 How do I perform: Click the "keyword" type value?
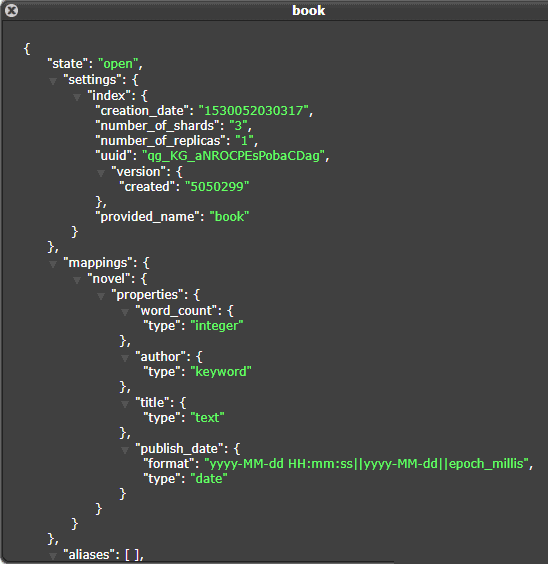click(x=221, y=372)
